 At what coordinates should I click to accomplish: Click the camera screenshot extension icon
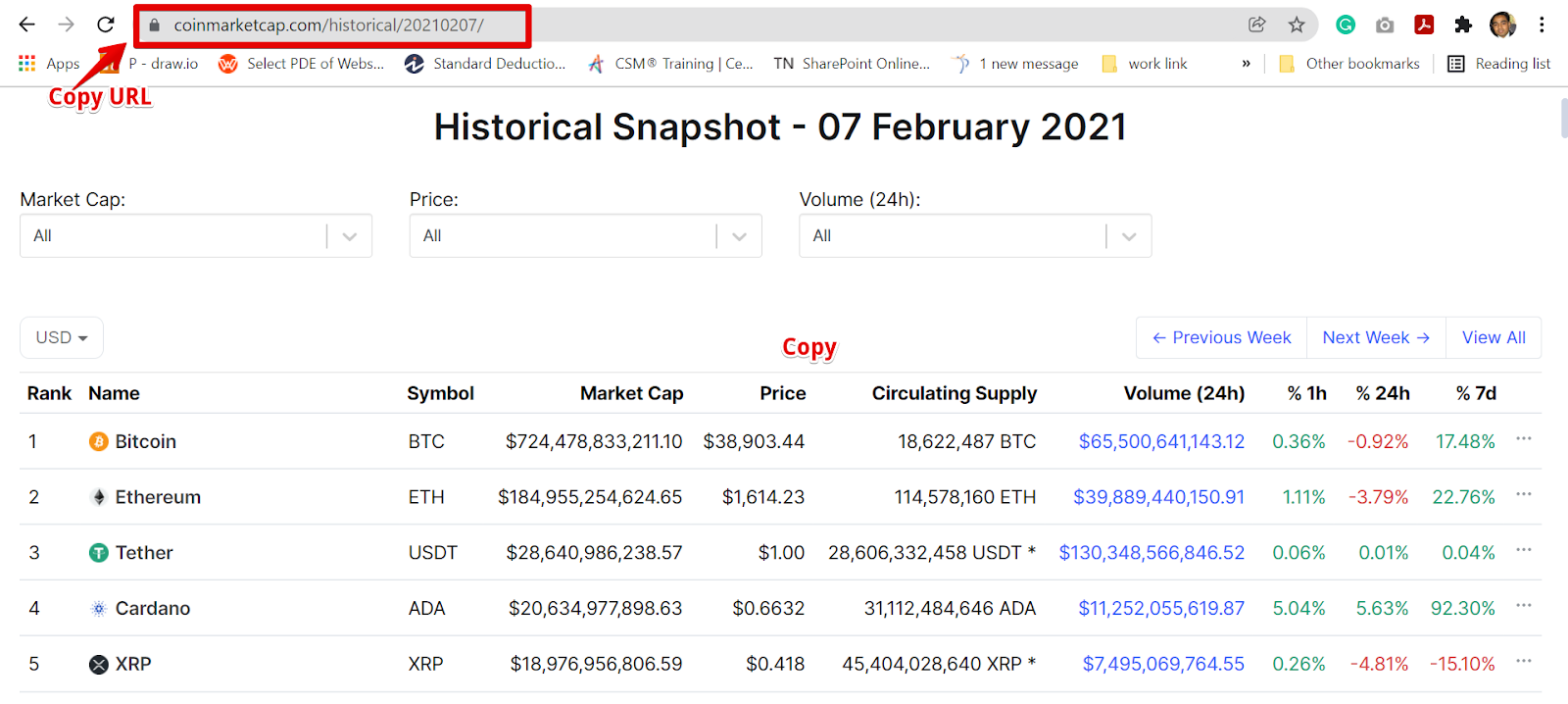pyautogui.click(x=1385, y=25)
